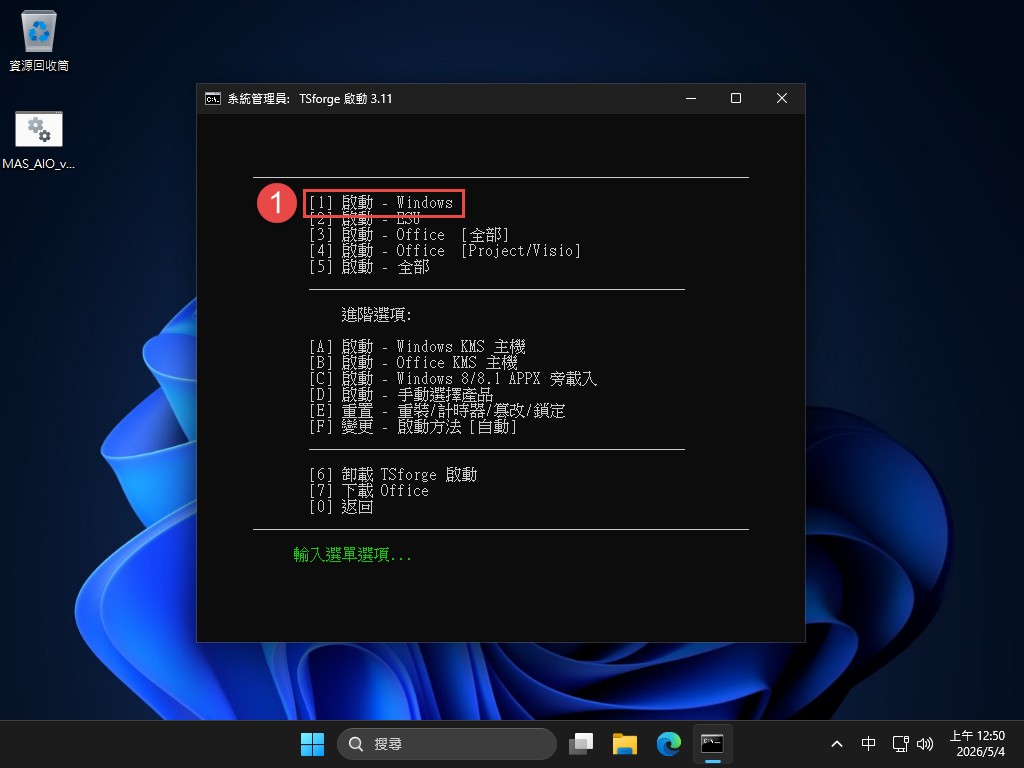Select the MAS_AIO script desktop icon
1024x768 pixels.
39,140
